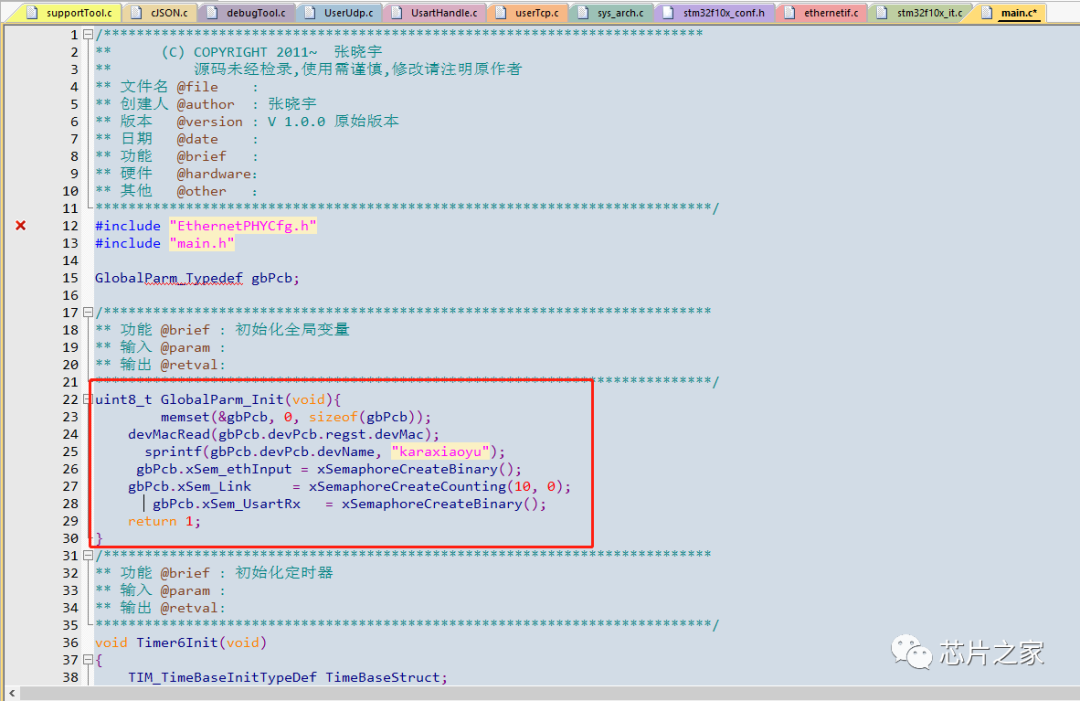Open the UsartHandle.c tab
The height and width of the screenshot is (701, 1080).
(435, 12)
